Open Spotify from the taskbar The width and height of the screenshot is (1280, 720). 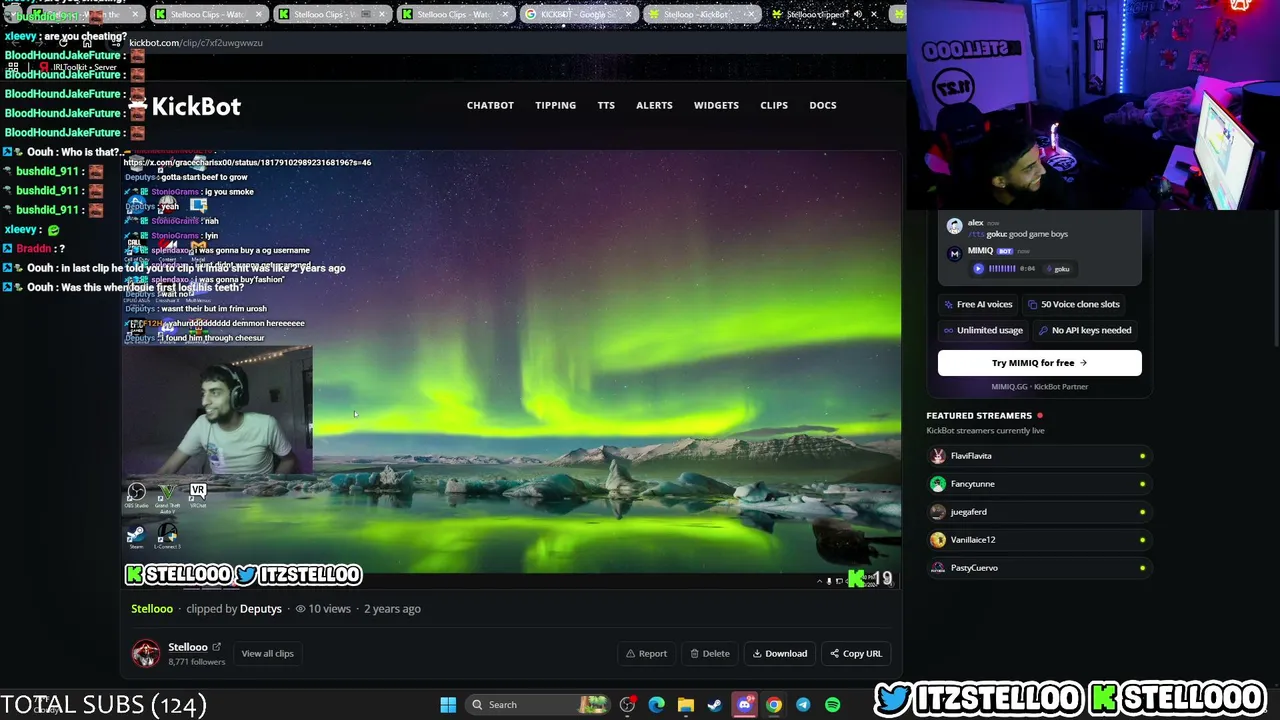point(832,705)
